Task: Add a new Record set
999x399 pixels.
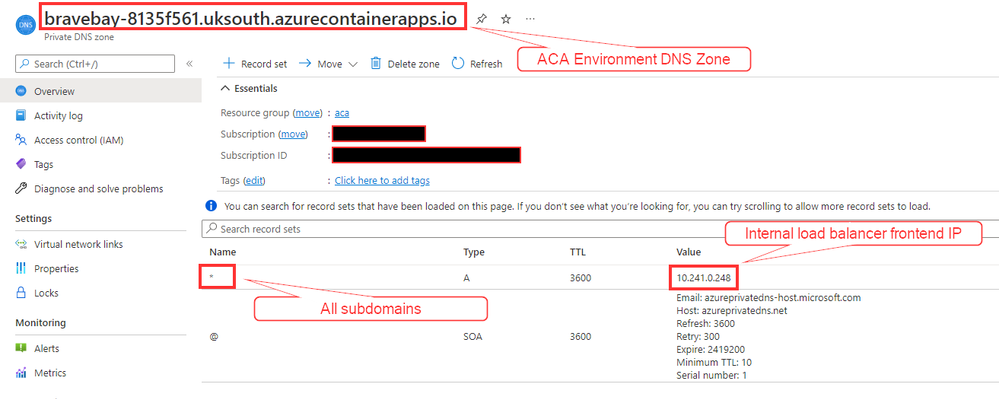Action: [255, 64]
